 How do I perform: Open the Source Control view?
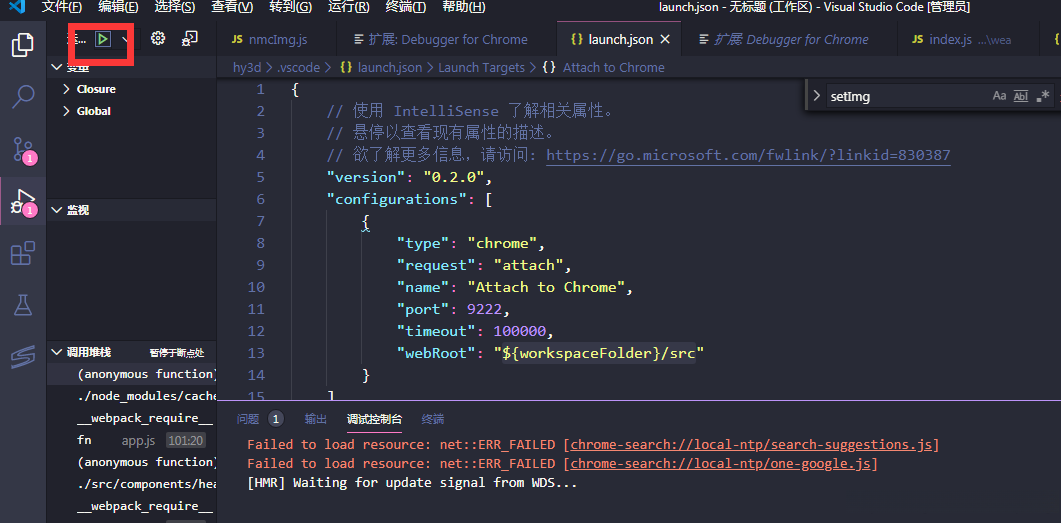(22, 150)
